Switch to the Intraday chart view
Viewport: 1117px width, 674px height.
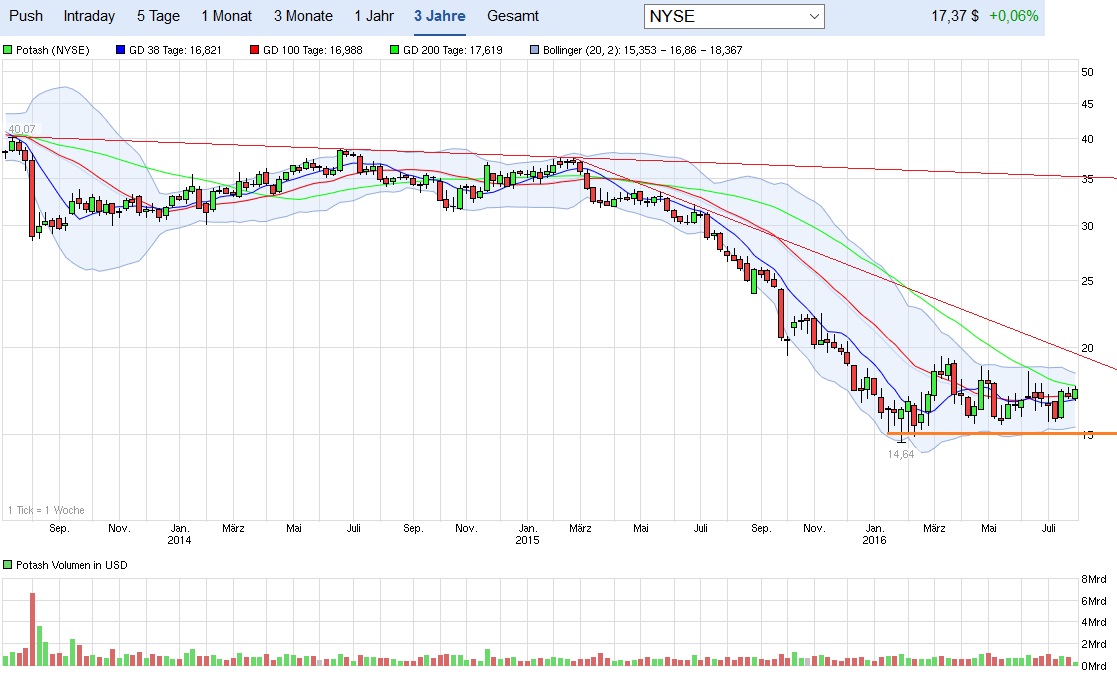tap(89, 16)
